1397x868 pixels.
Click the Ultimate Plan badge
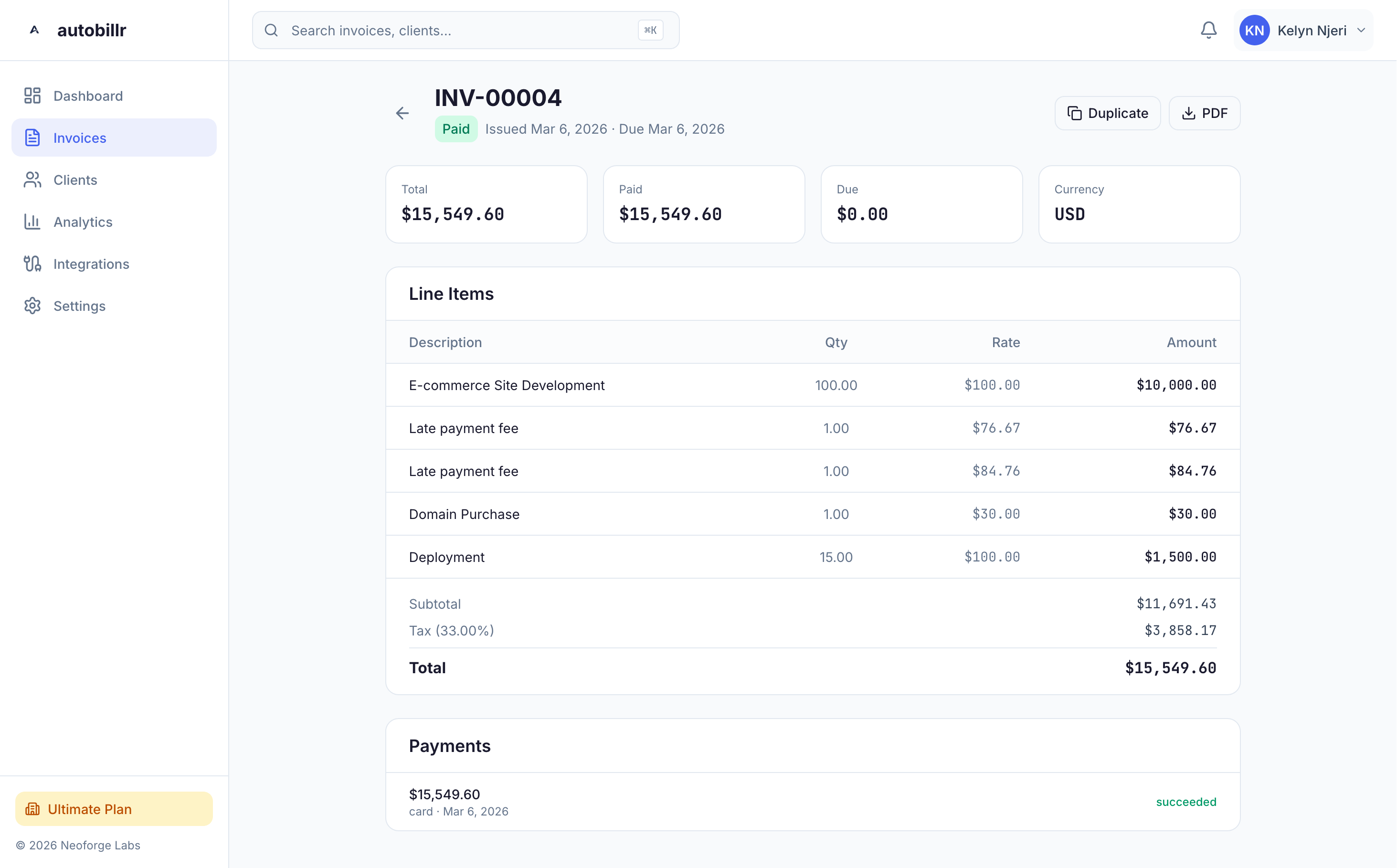click(114, 808)
